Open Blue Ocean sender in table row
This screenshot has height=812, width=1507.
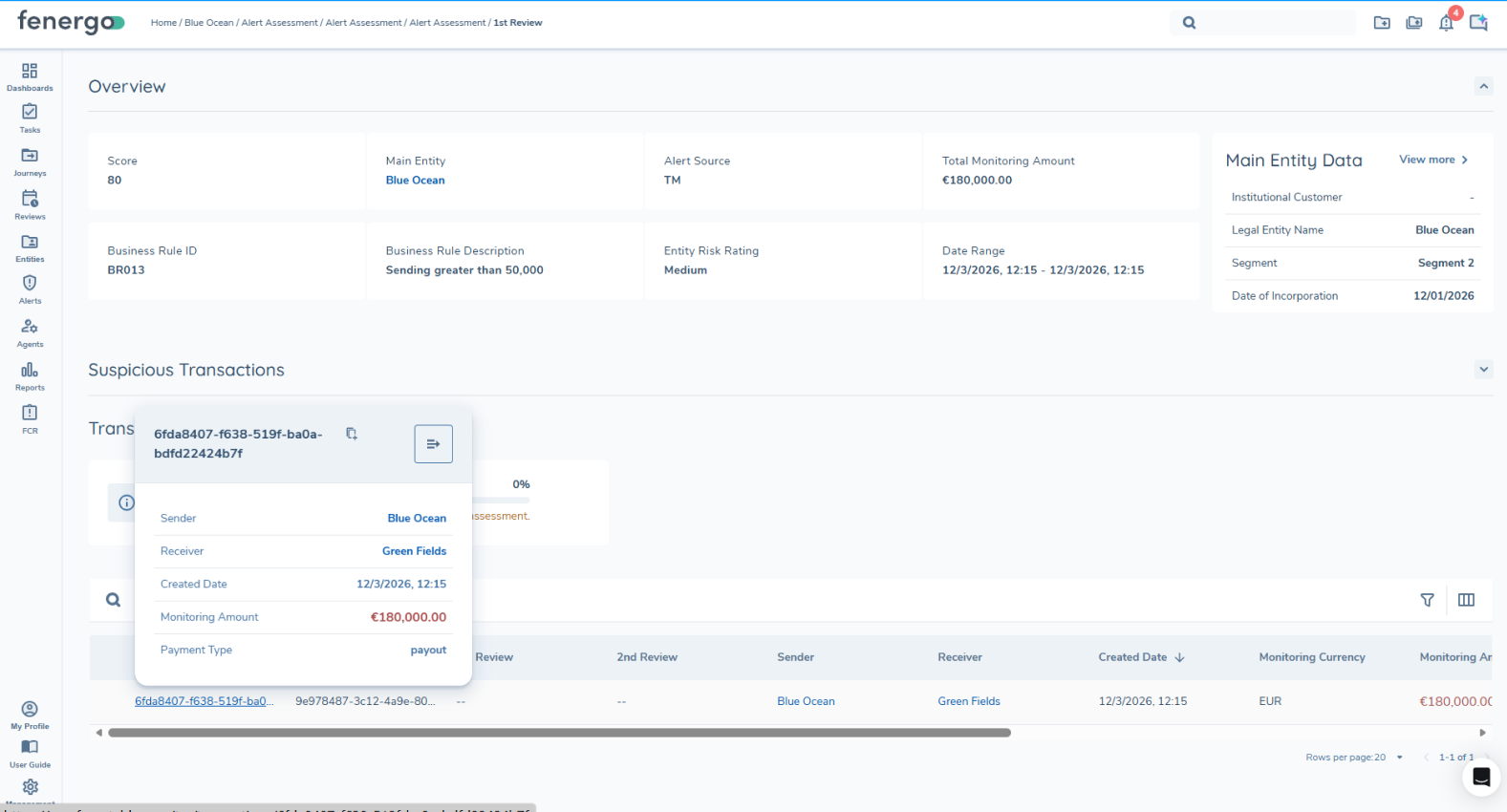(x=806, y=701)
